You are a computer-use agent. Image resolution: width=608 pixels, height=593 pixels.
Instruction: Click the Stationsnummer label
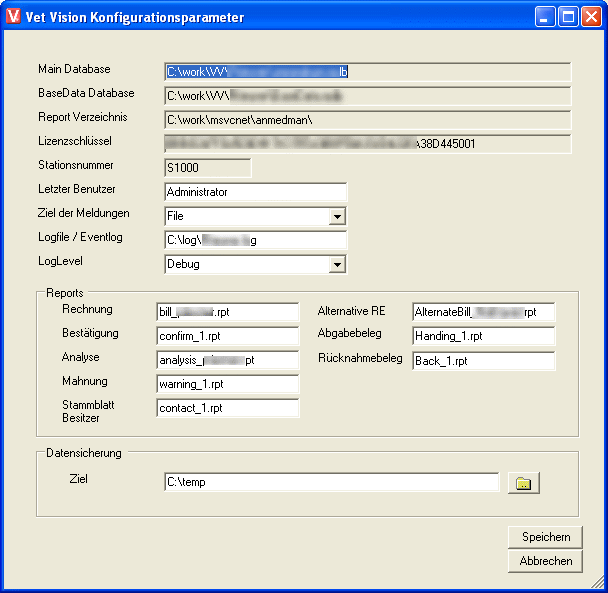tap(76, 165)
